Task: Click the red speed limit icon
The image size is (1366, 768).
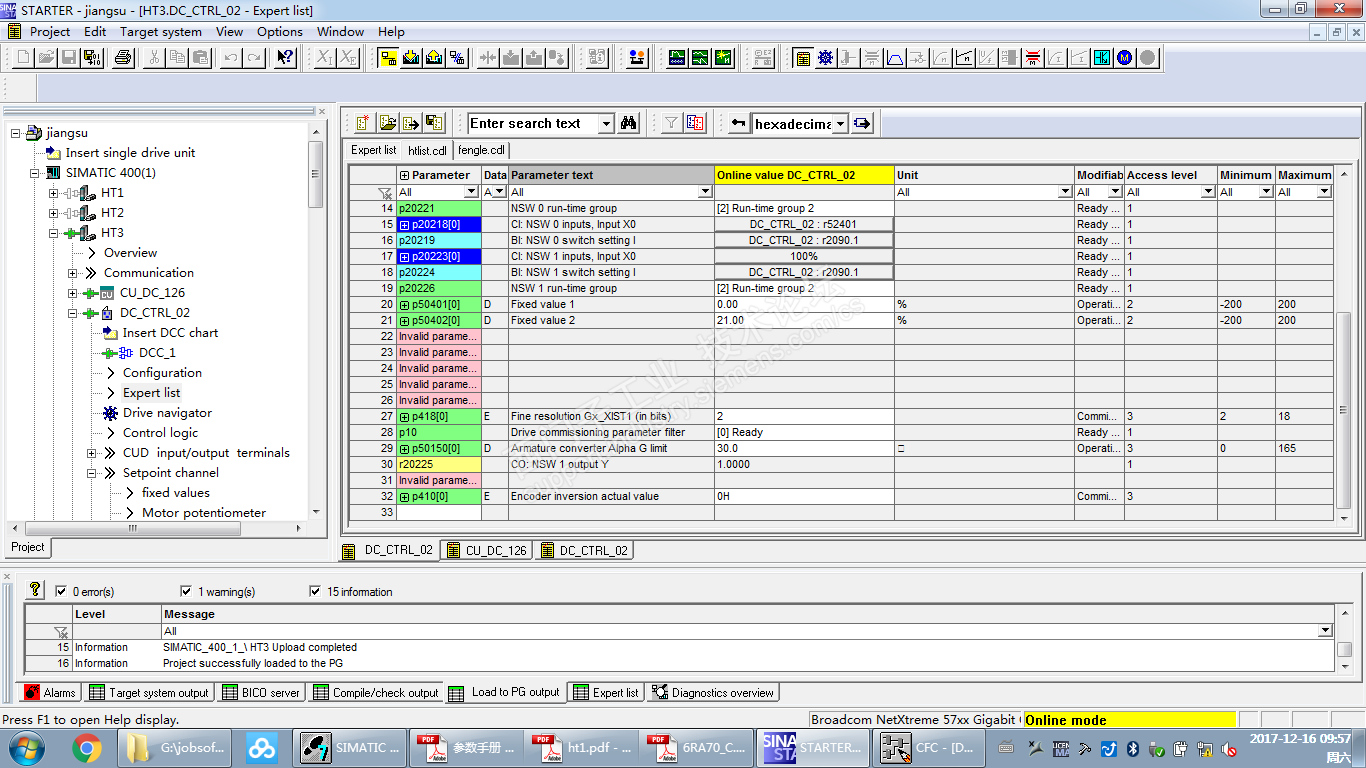Action: pyautogui.click(x=1032, y=58)
